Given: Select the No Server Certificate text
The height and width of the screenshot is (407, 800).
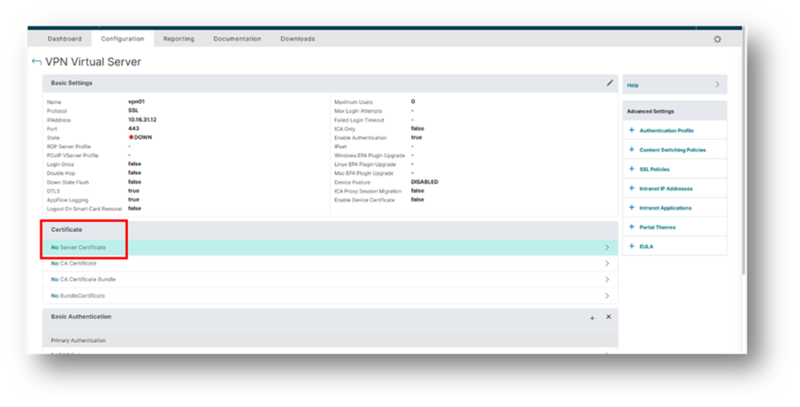Looking at the screenshot, I should (78, 247).
